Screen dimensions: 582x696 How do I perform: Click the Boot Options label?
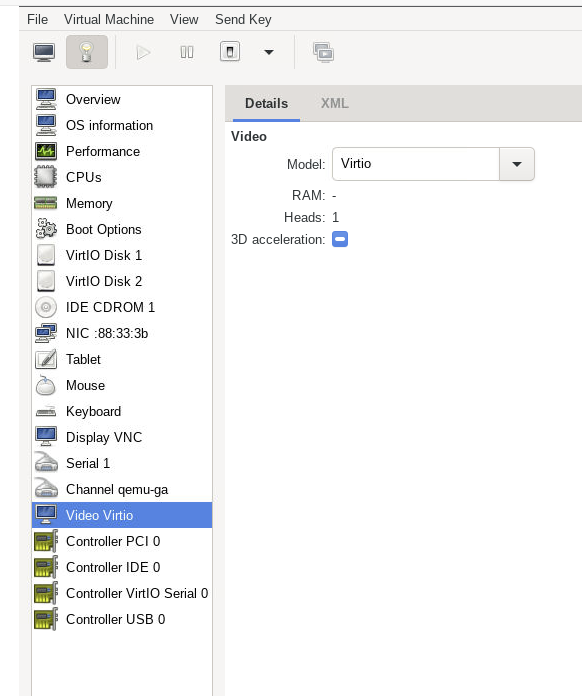coord(104,229)
